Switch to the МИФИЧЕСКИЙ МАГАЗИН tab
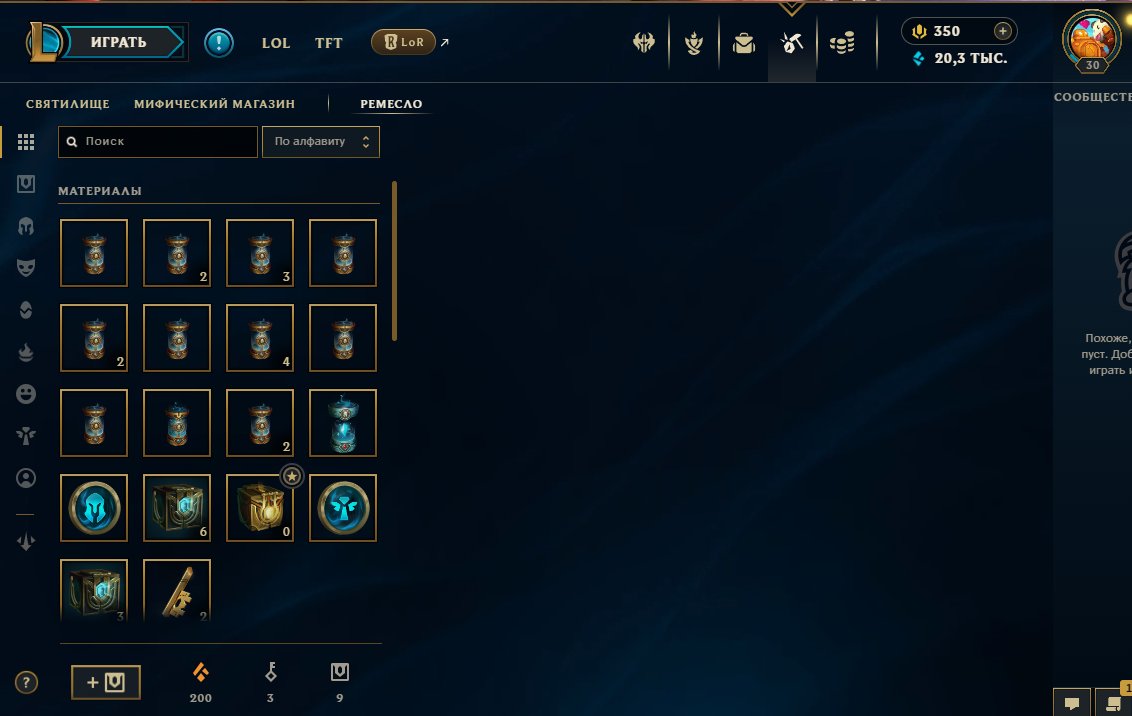This screenshot has width=1132, height=716. [214, 104]
